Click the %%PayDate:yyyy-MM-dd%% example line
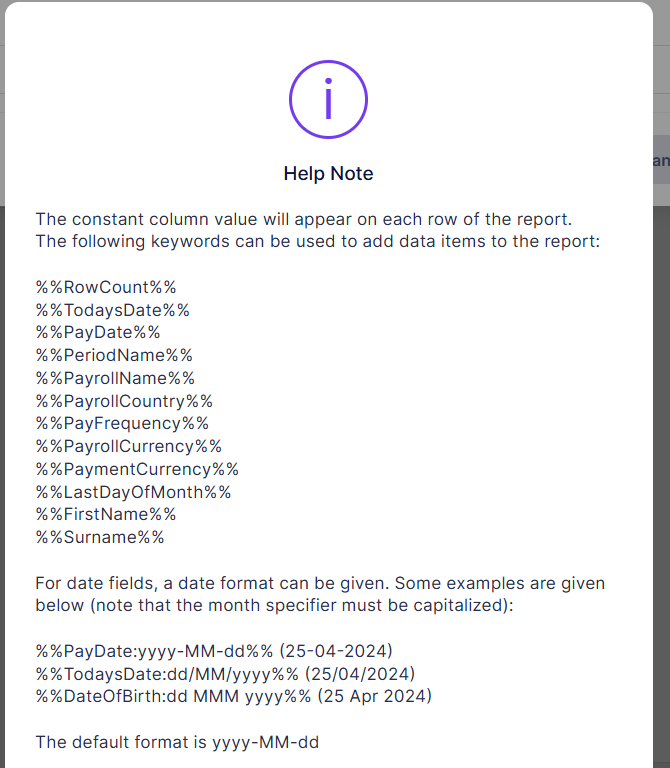Image resolution: width=670 pixels, height=768 pixels. (214, 651)
